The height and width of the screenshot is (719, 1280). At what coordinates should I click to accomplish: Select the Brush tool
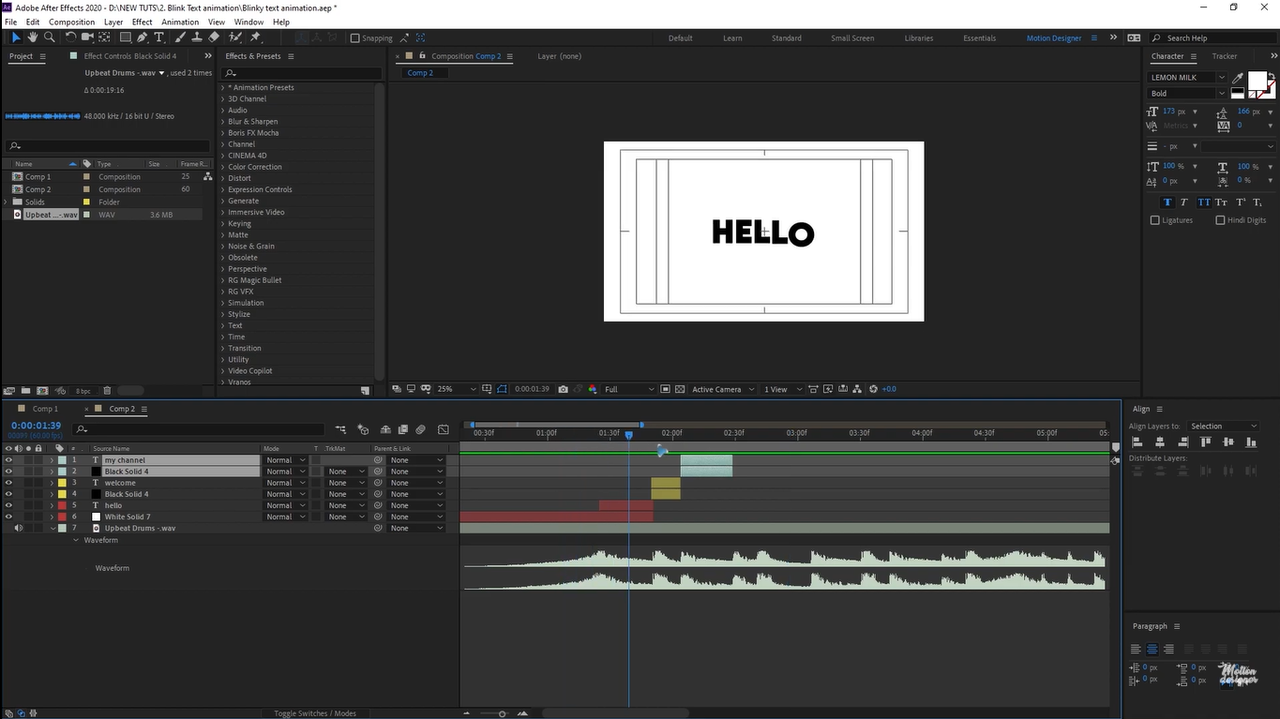point(182,37)
